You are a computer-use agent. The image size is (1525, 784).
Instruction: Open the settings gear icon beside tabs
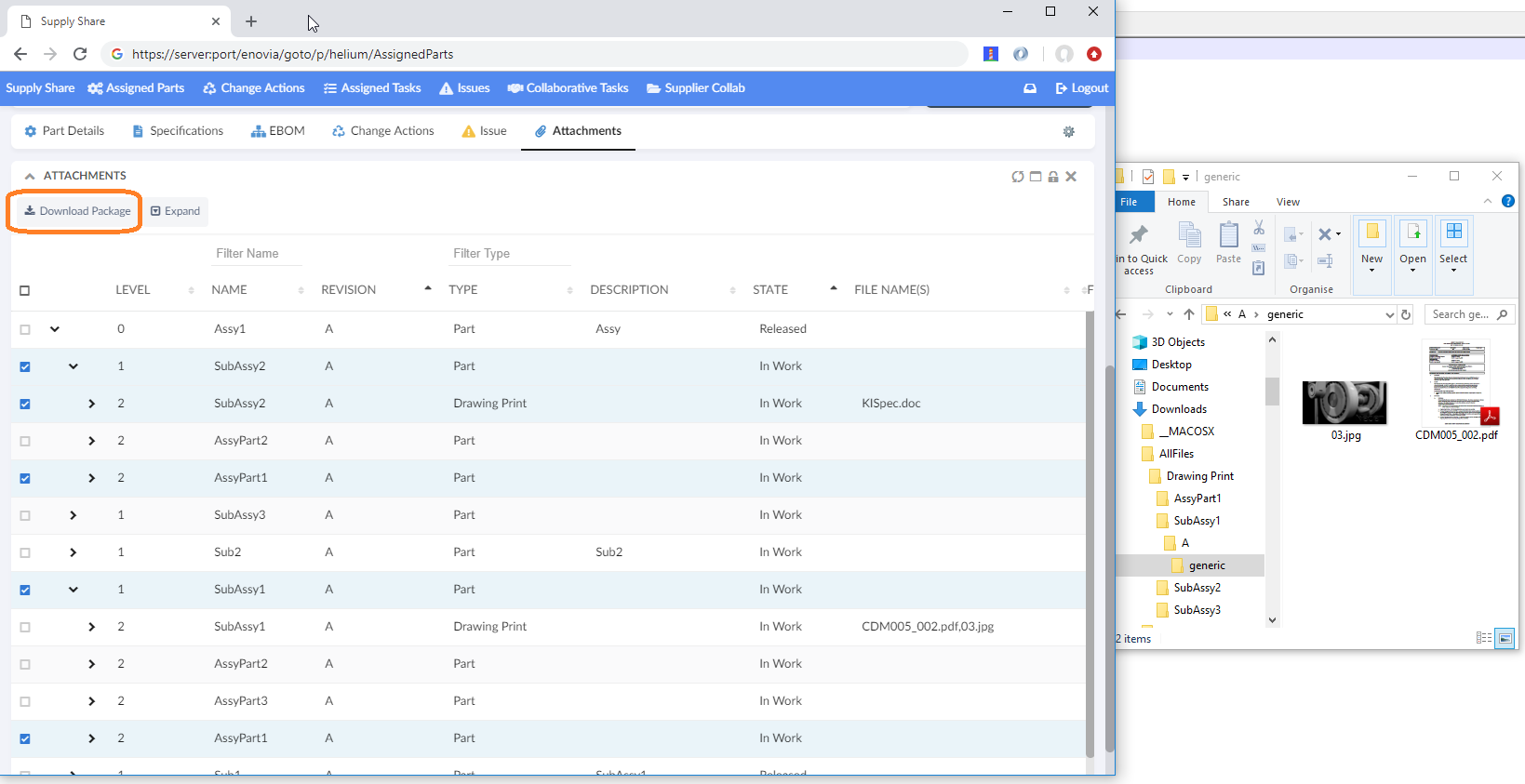pos(1069,132)
